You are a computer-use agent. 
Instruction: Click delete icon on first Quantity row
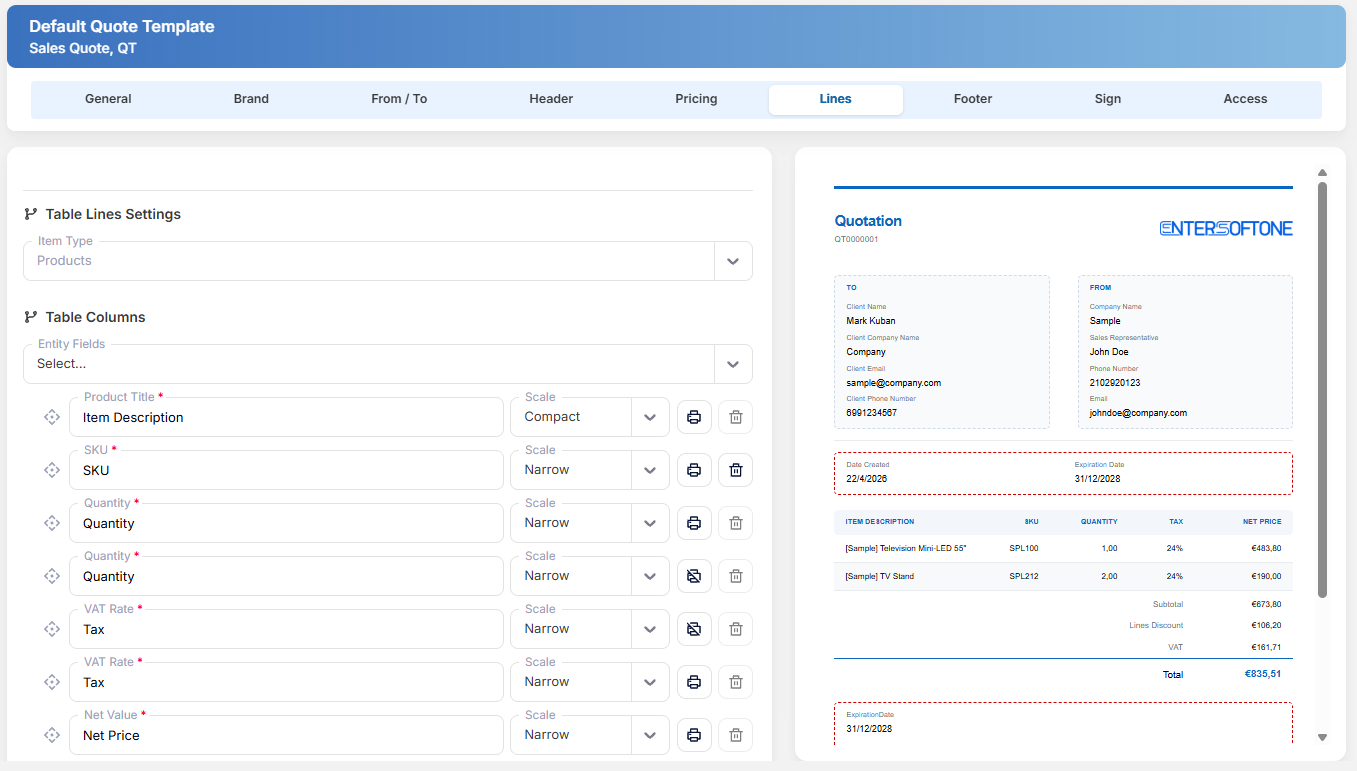tap(736, 523)
